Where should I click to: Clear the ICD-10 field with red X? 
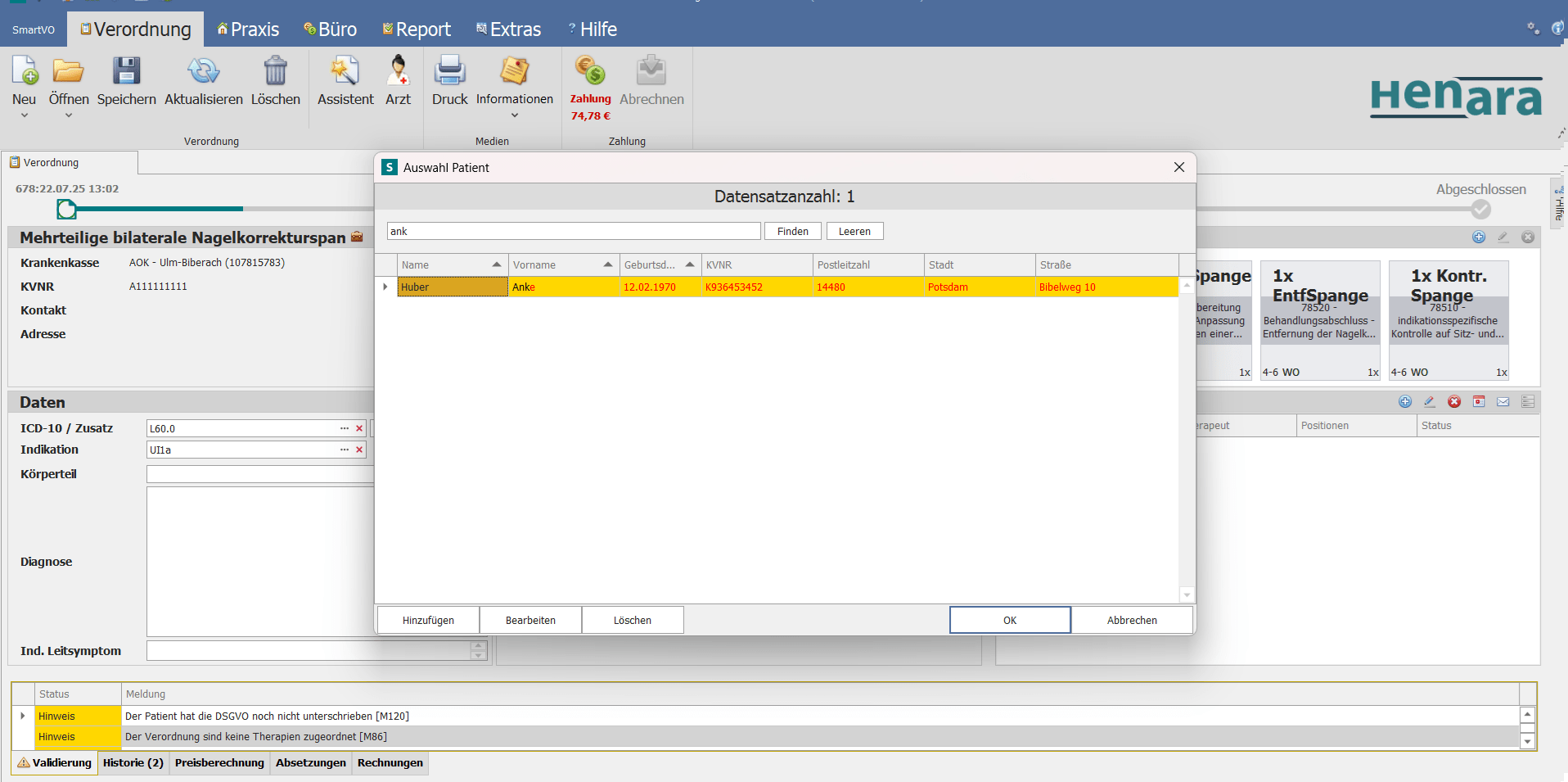359,428
